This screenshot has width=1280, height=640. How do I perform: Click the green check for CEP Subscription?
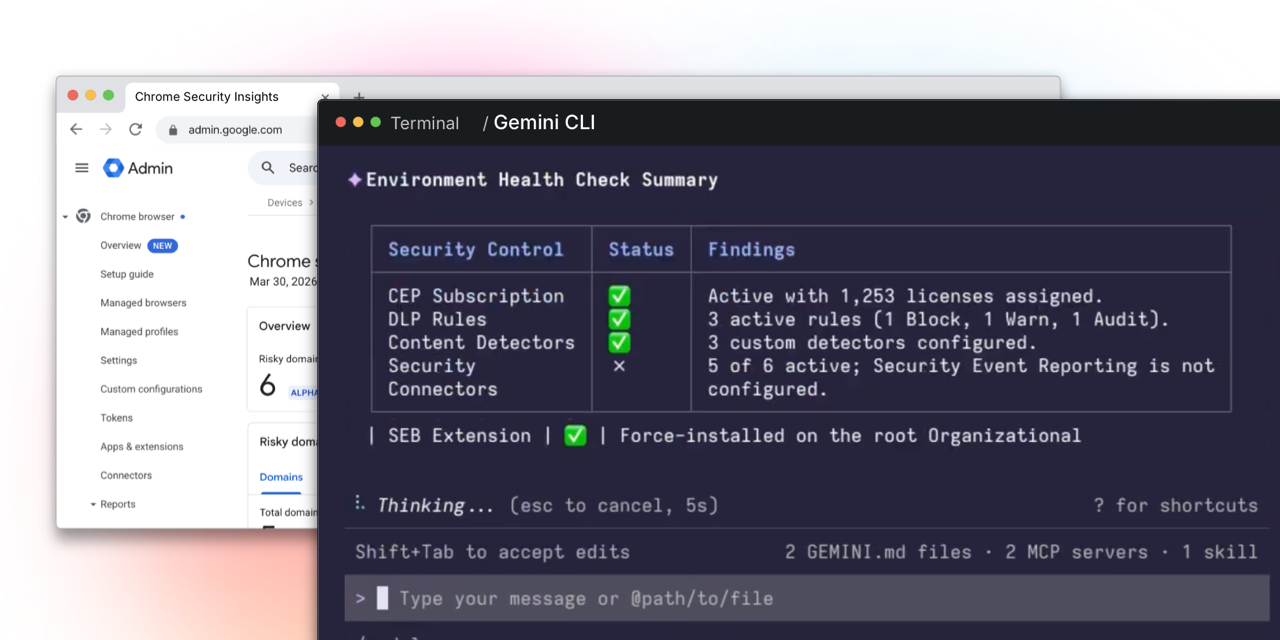pos(619,296)
